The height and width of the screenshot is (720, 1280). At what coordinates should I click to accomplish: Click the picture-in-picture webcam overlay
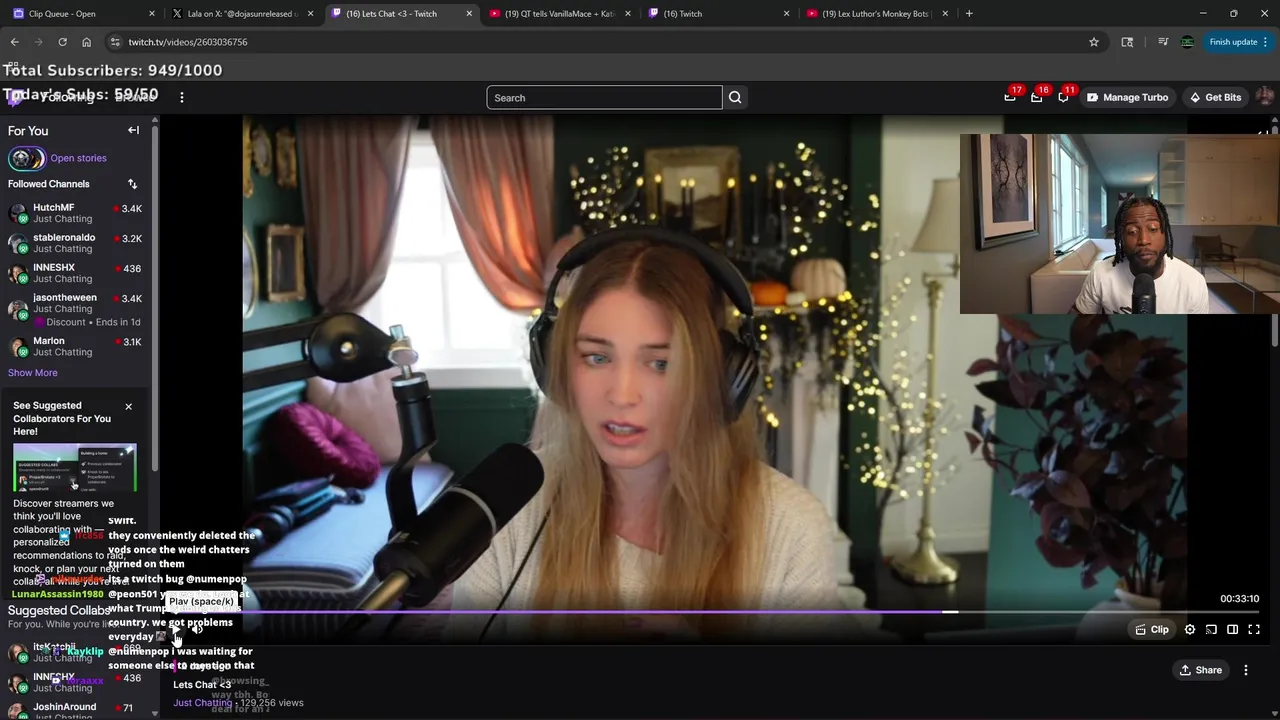pyautogui.click(x=1119, y=224)
